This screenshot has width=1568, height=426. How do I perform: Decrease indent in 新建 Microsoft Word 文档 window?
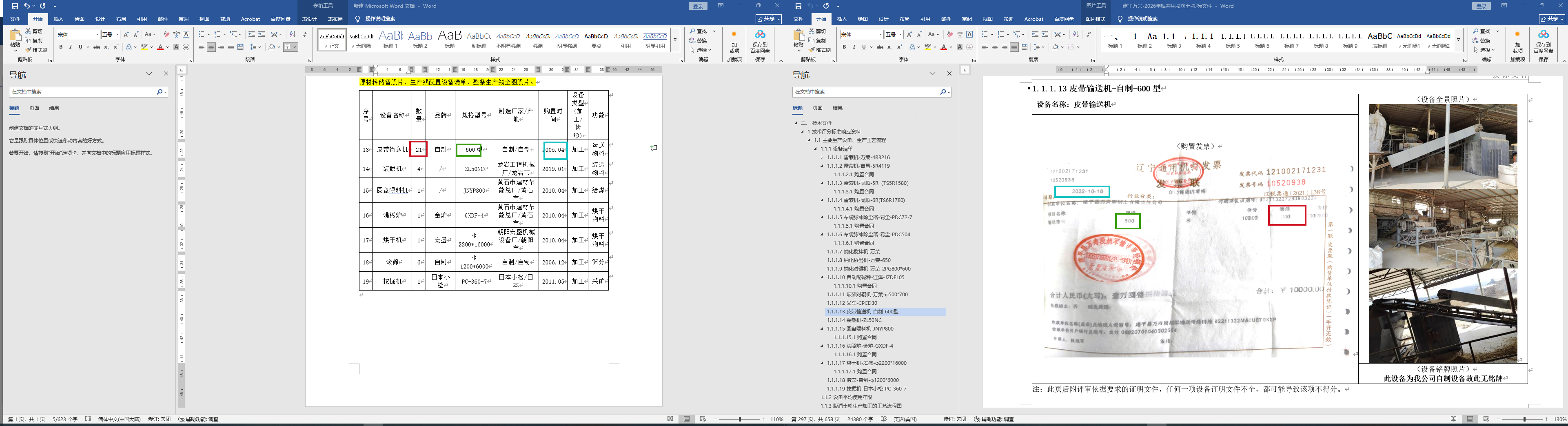point(251,35)
